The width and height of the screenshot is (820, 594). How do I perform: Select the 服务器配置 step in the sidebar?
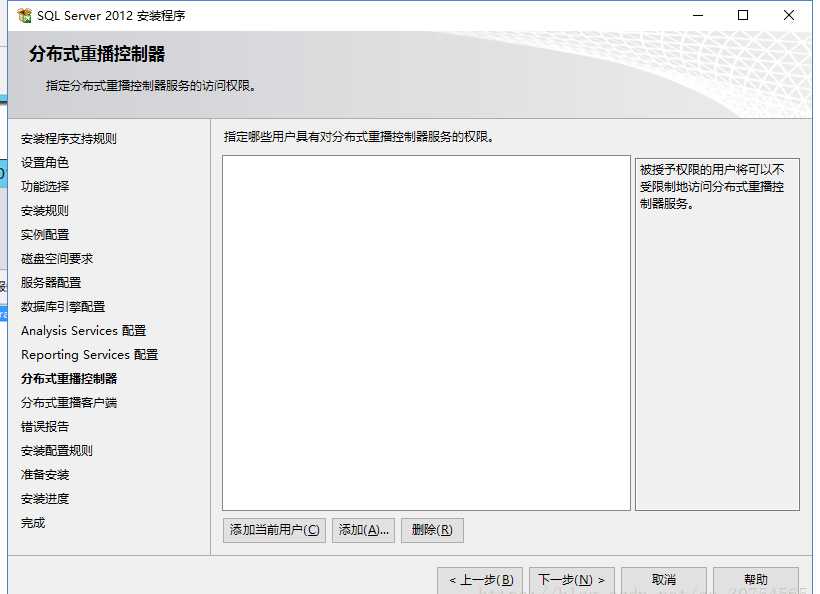tap(51, 283)
